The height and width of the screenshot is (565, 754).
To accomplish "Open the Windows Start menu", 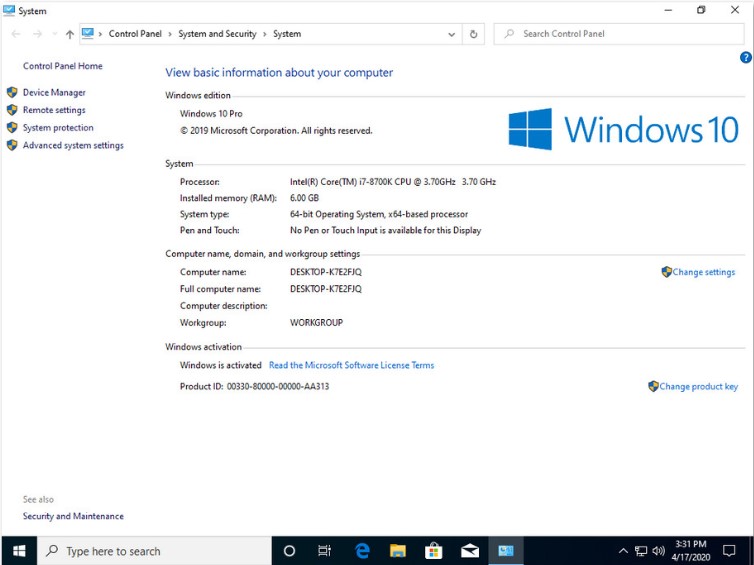I will pyautogui.click(x=19, y=551).
